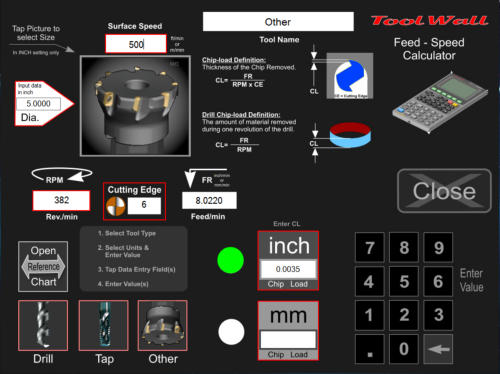Click the Surface Speed input showing 500
This screenshot has height=374, width=500.
click(136, 44)
